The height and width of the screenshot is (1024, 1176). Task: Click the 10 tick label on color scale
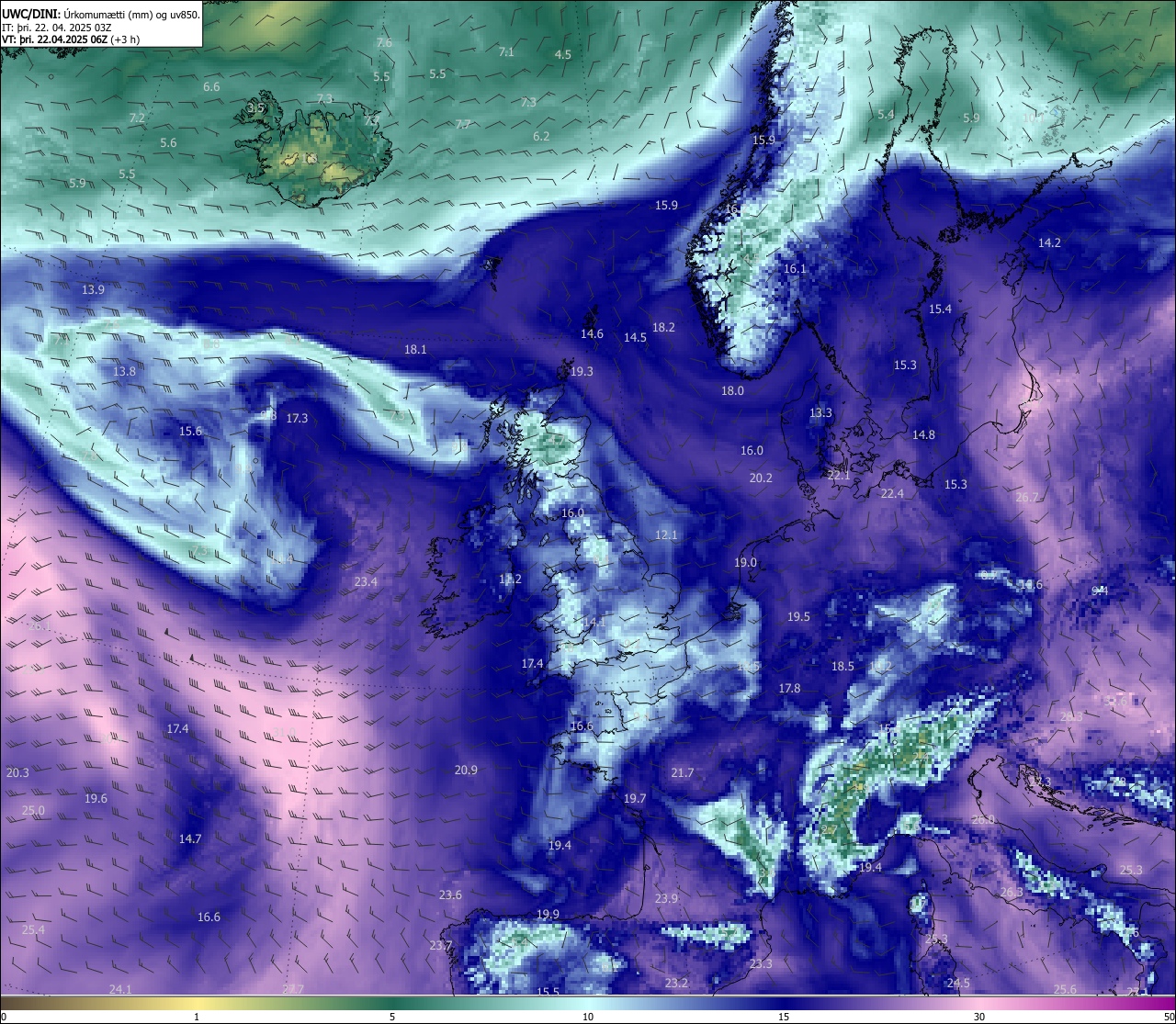click(588, 1017)
